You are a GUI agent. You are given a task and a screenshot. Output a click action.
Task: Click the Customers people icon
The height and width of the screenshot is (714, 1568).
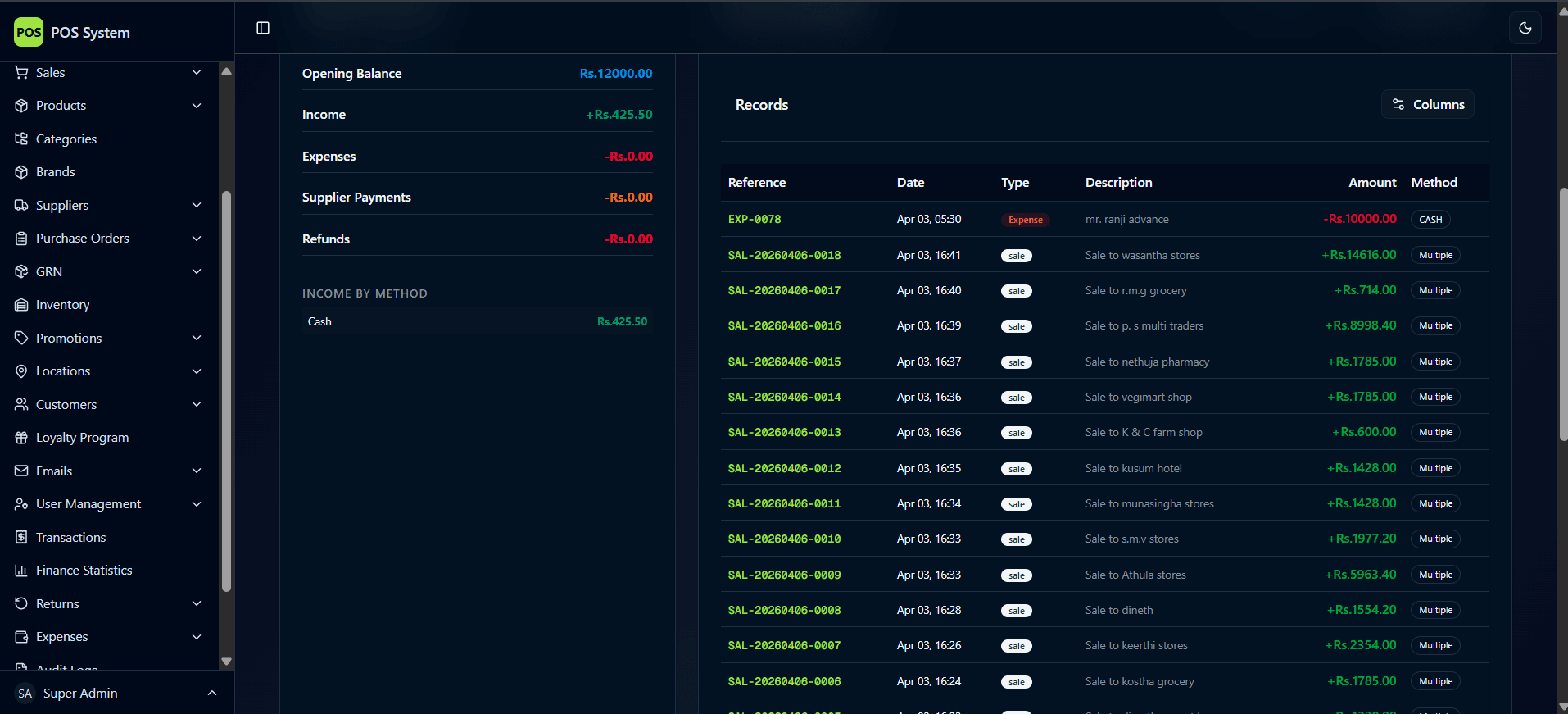coord(21,404)
